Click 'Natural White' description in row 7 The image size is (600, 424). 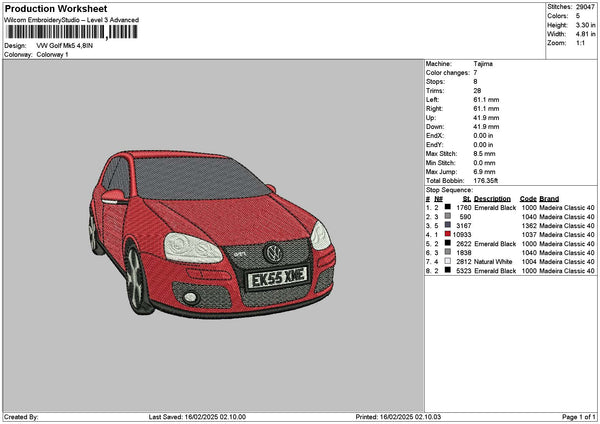pos(493,262)
